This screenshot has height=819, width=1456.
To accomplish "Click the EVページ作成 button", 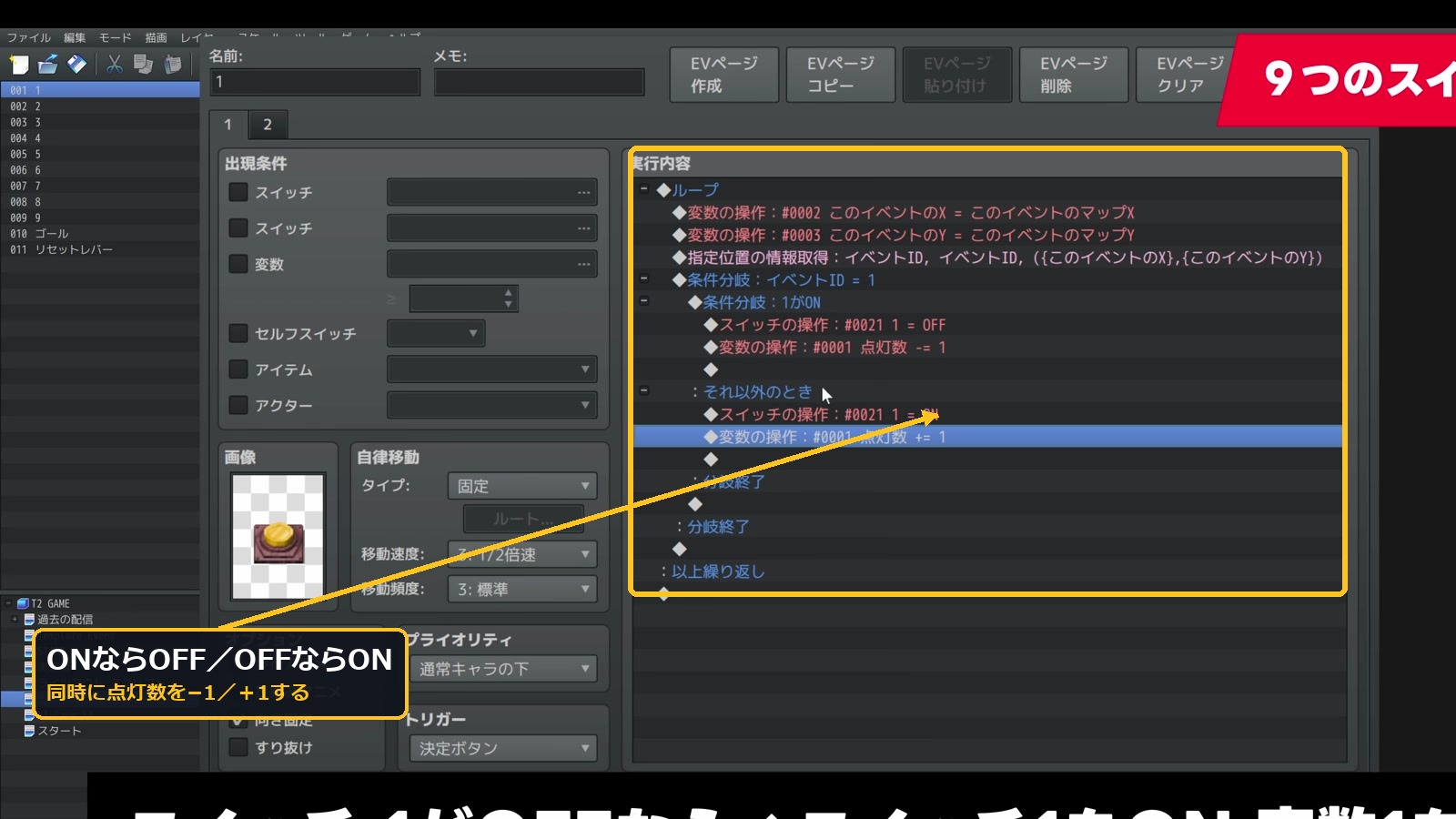I will click(x=724, y=75).
